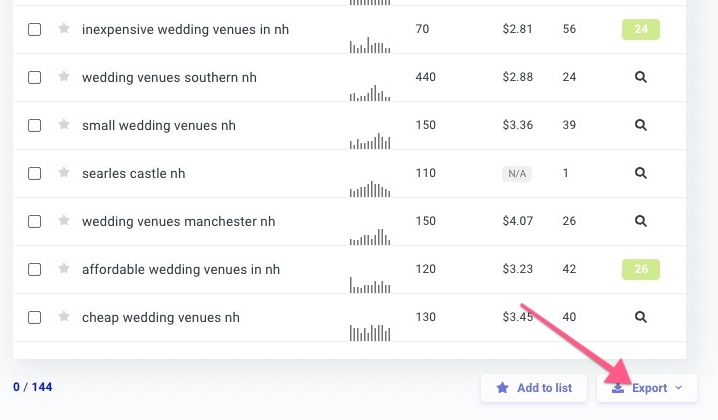Open the Export dropdown menu
Viewport: 718px width, 420px height.
[x=647, y=388]
